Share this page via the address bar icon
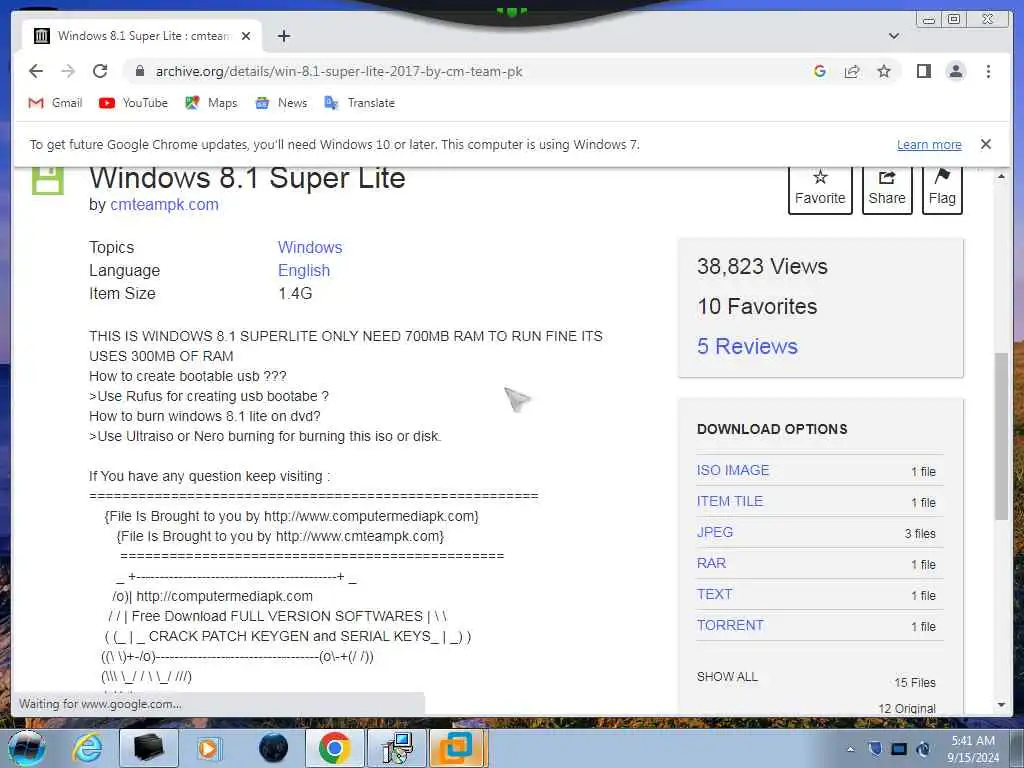The height and width of the screenshot is (768, 1024). tap(852, 71)
